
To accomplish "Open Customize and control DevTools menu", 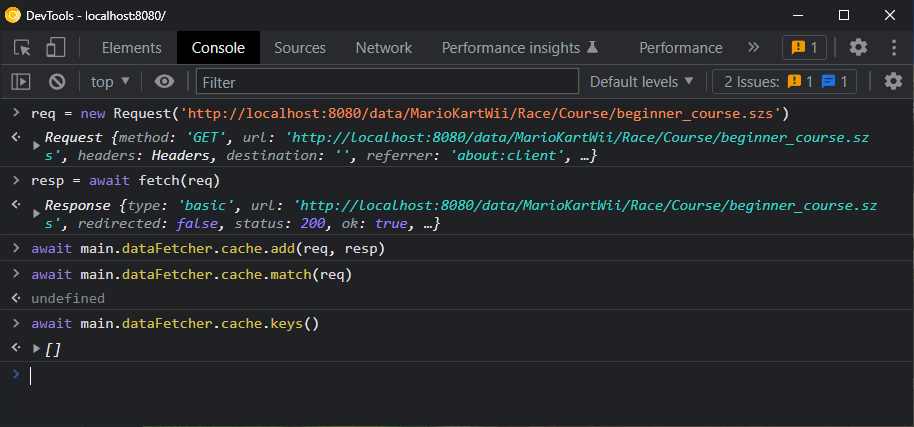I will tap(894, 48).
